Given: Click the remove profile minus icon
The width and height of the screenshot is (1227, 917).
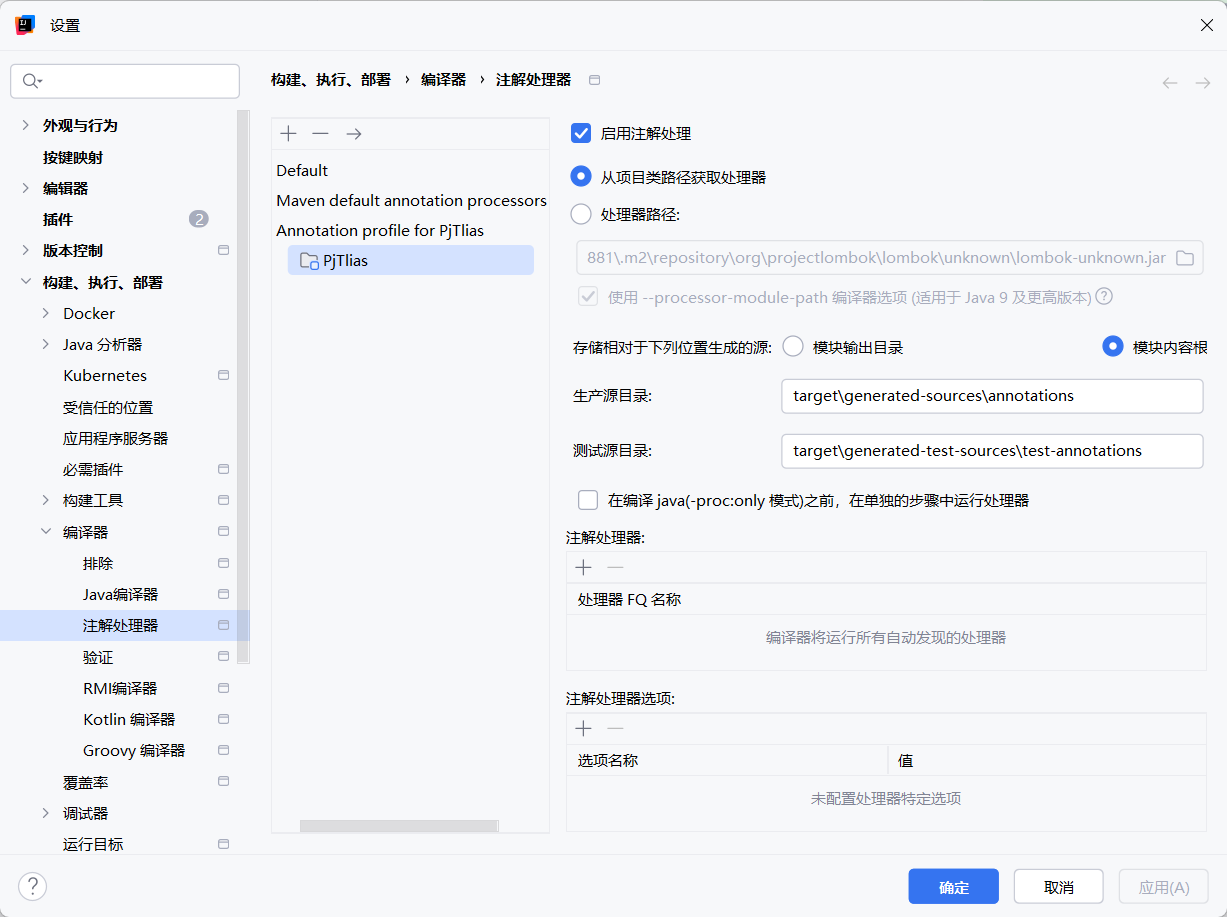Looking at the screenshot, I should [320, 134].
